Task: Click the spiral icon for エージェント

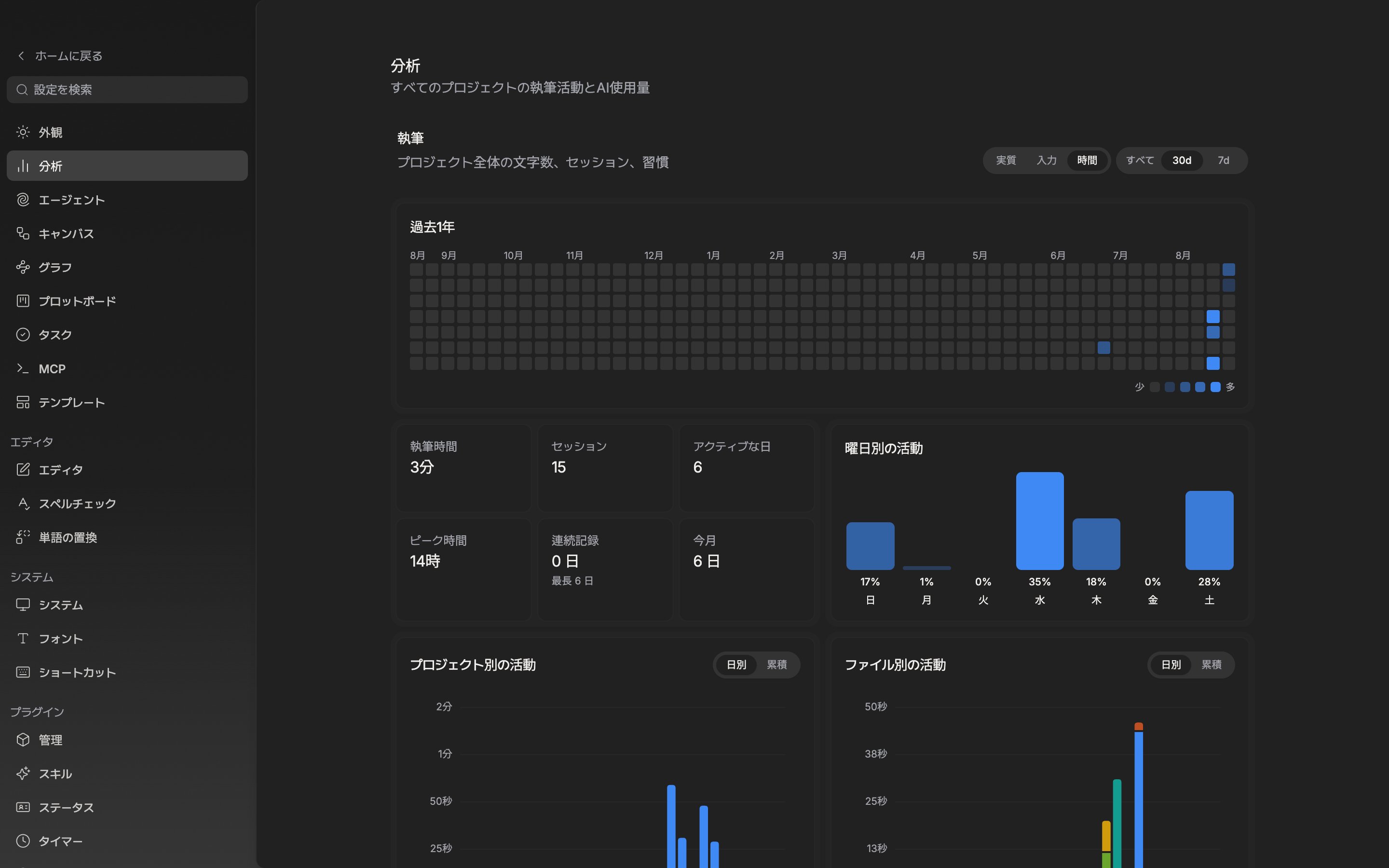Action: pos(23,200)
